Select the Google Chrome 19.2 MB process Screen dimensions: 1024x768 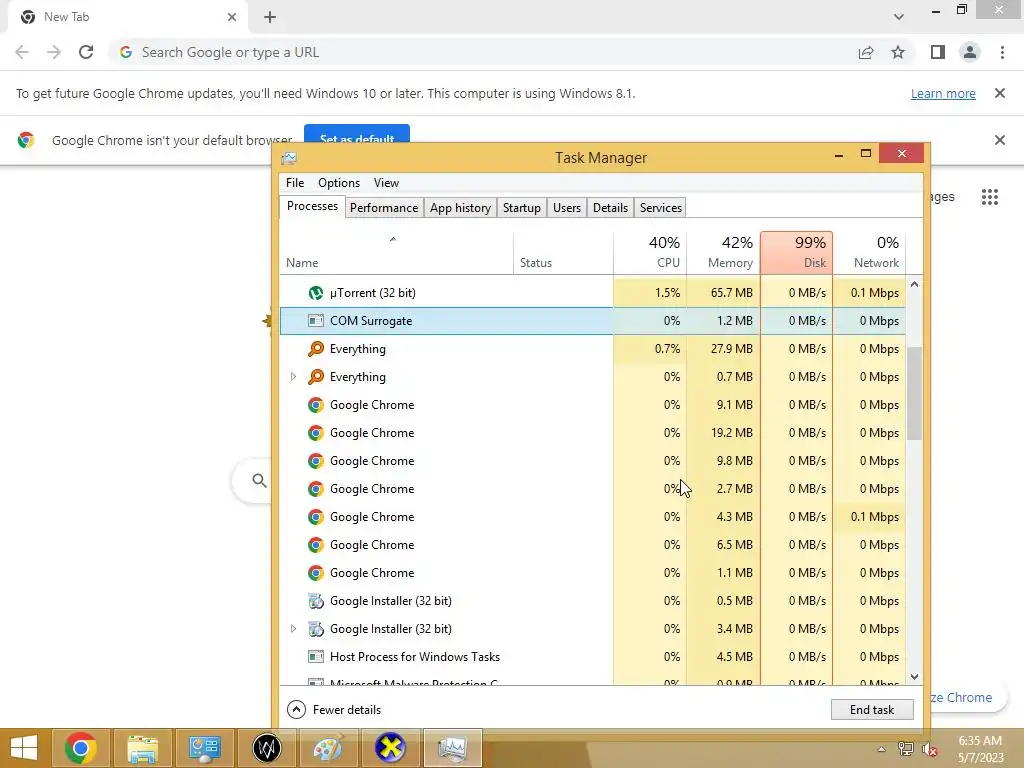tap(593, 433)
